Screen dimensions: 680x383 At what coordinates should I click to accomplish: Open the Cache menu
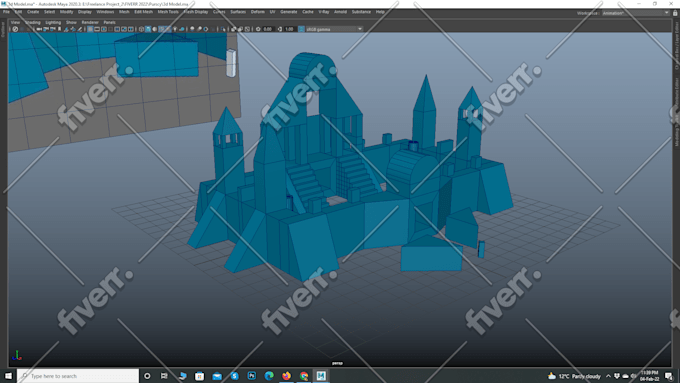308,12
